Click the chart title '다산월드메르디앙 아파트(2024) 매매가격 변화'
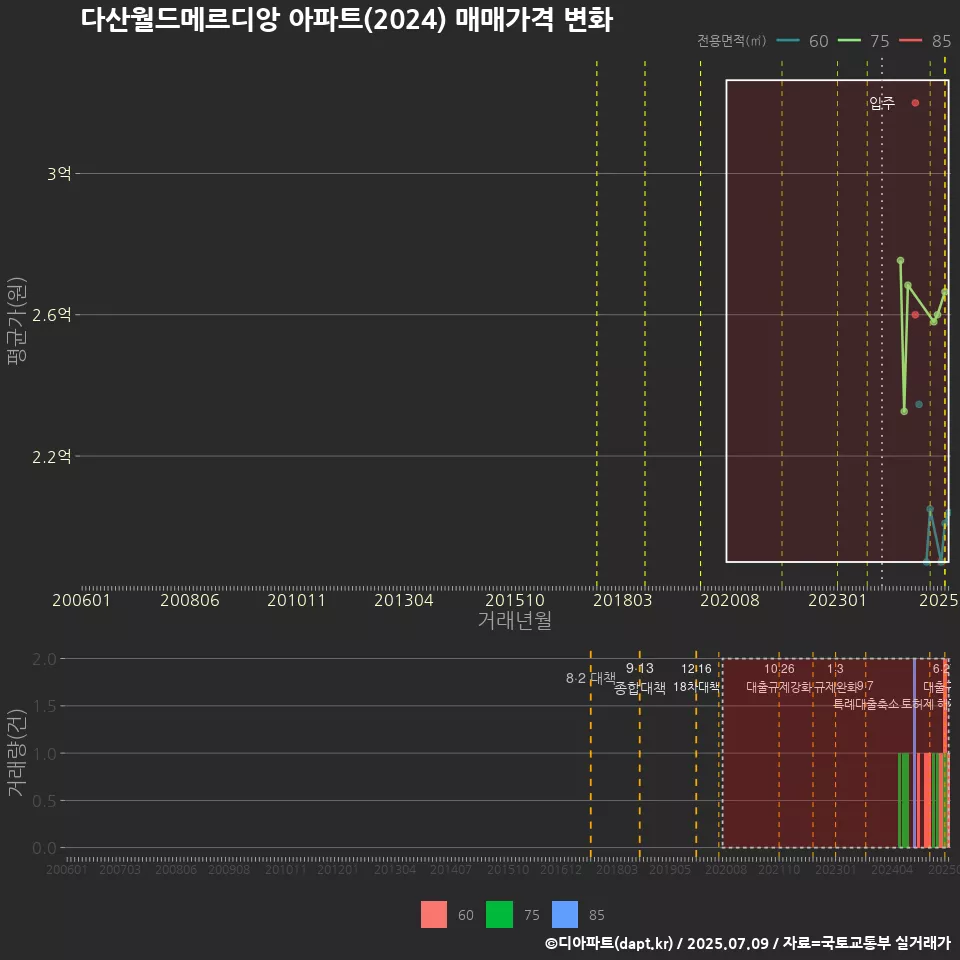 click(347, 20)
